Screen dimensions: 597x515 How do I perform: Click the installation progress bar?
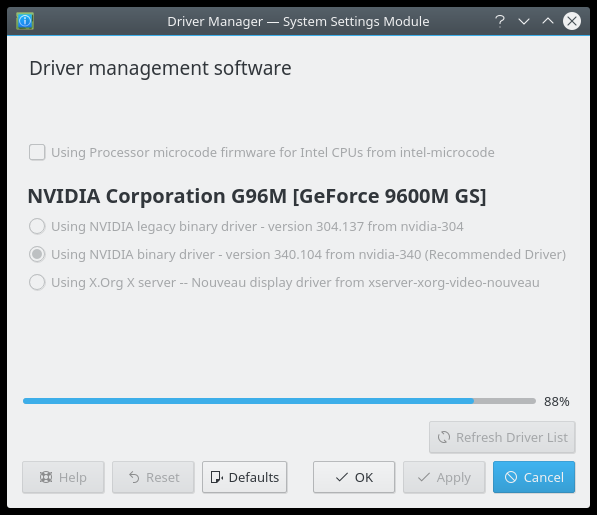pyautogui.click(x=279, y=401)
